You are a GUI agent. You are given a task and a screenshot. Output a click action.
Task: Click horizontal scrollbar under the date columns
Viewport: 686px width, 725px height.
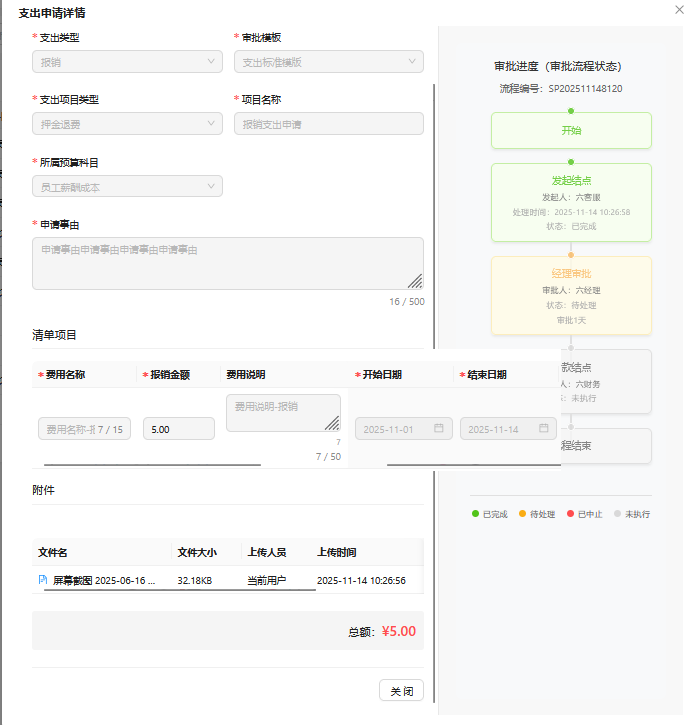tap(474, 465)
